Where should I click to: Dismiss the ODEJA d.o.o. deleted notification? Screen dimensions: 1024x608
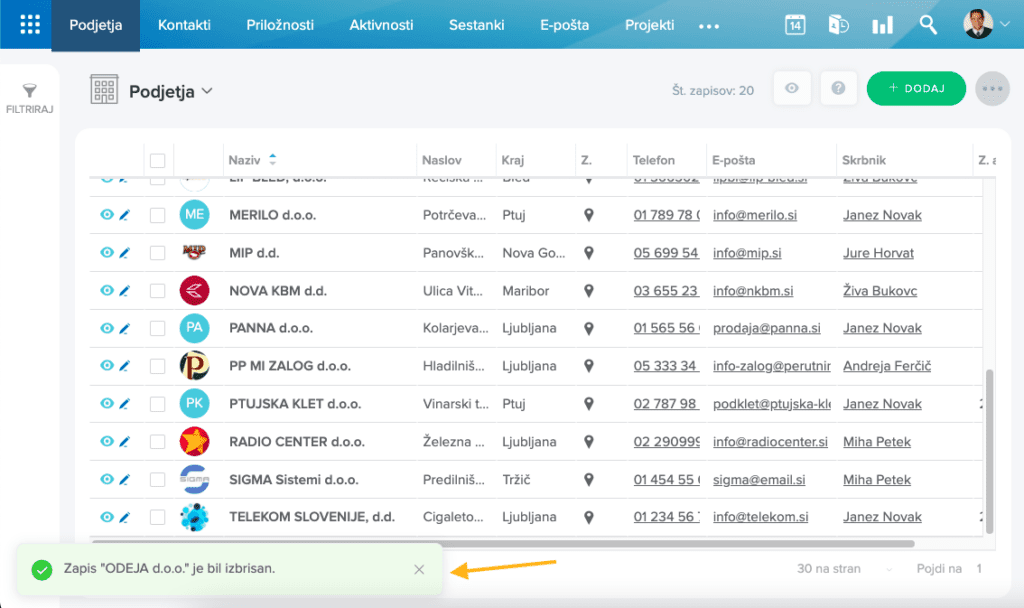419,569
